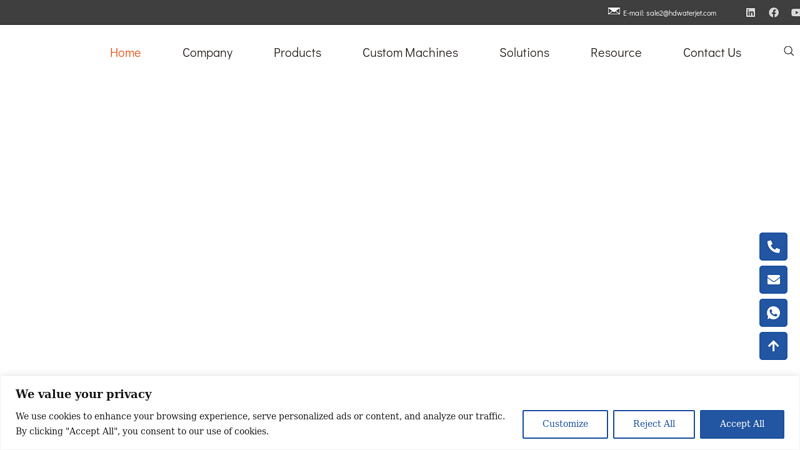Go to the Home menu item
This screenshot has width=800, height=450.
click(x=125, y=53)
